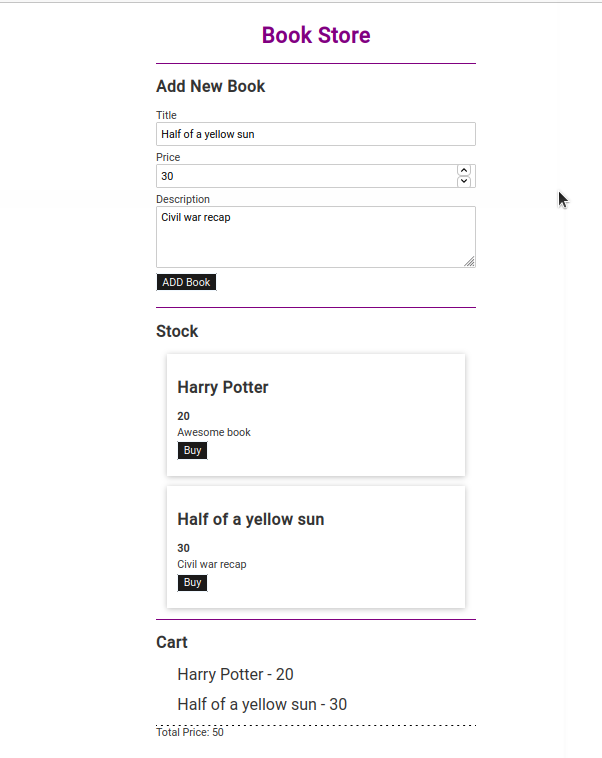Click the Awesome book description text

pyautogui.click(x=214, y=432)
